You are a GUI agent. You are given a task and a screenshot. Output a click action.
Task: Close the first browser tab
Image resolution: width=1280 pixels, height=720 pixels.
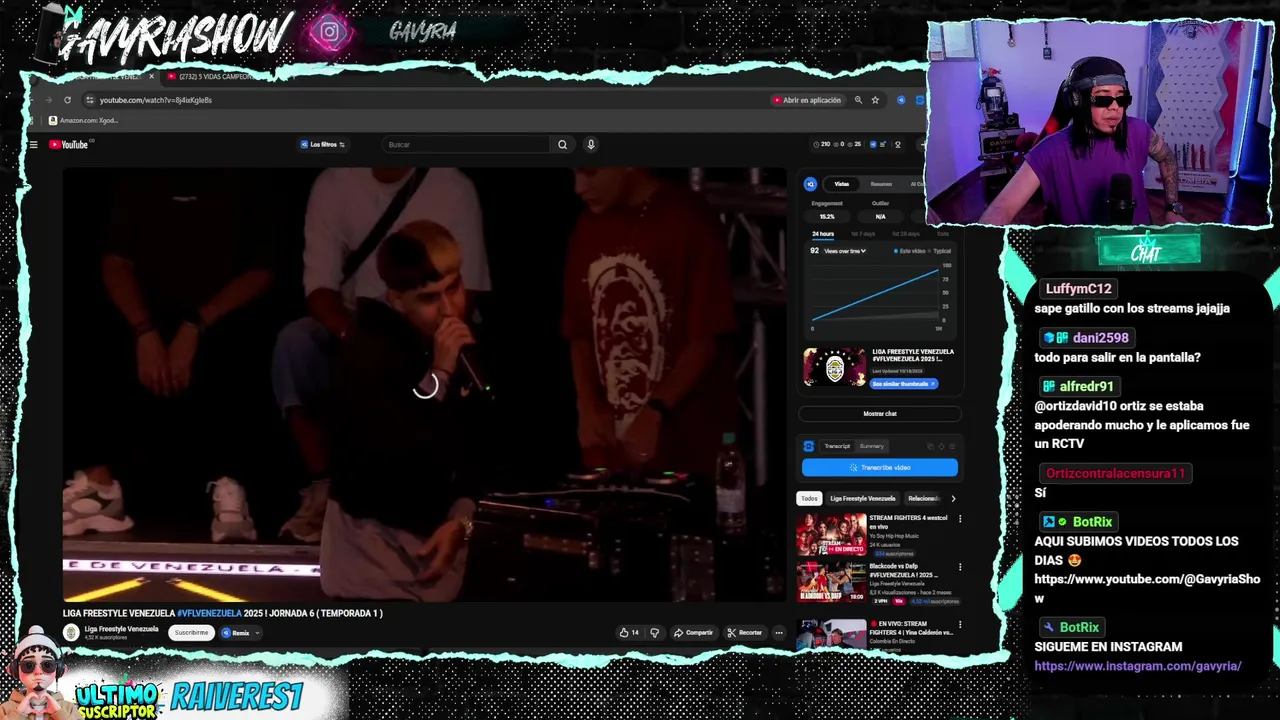tap(151, 76)
